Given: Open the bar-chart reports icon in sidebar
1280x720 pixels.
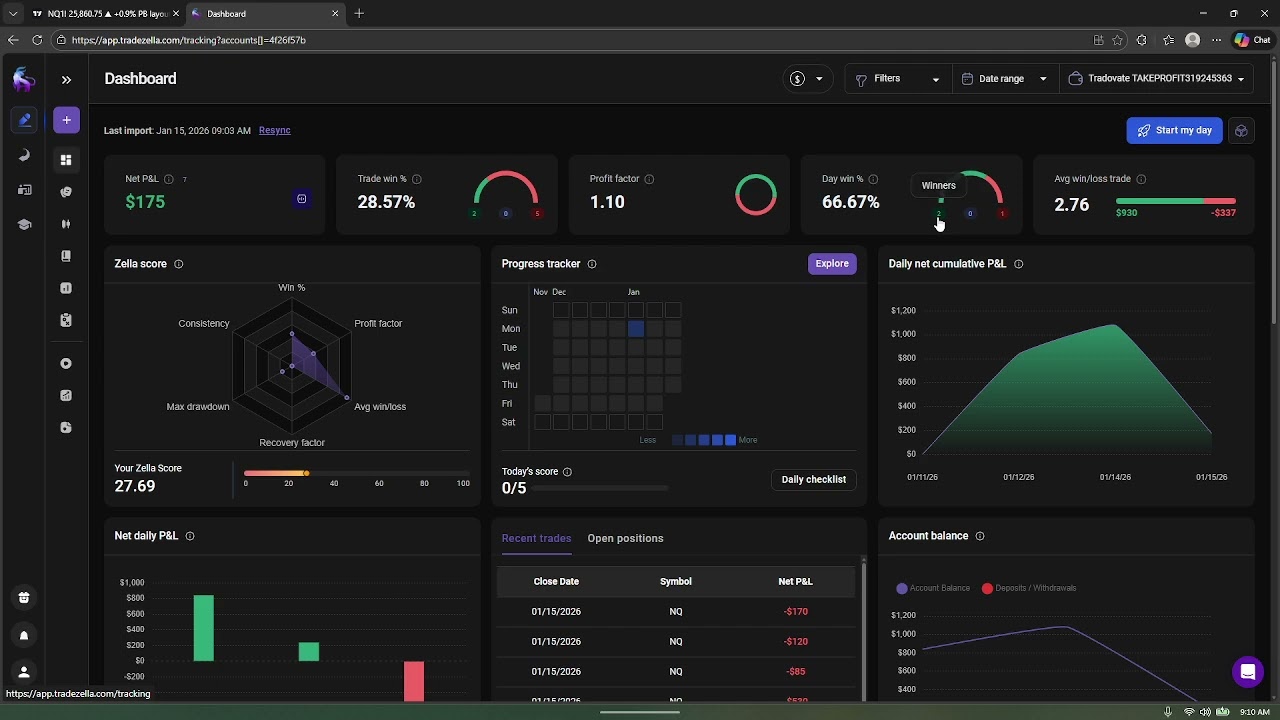Looking at the screenshot, I should click(x=66, y=288).
